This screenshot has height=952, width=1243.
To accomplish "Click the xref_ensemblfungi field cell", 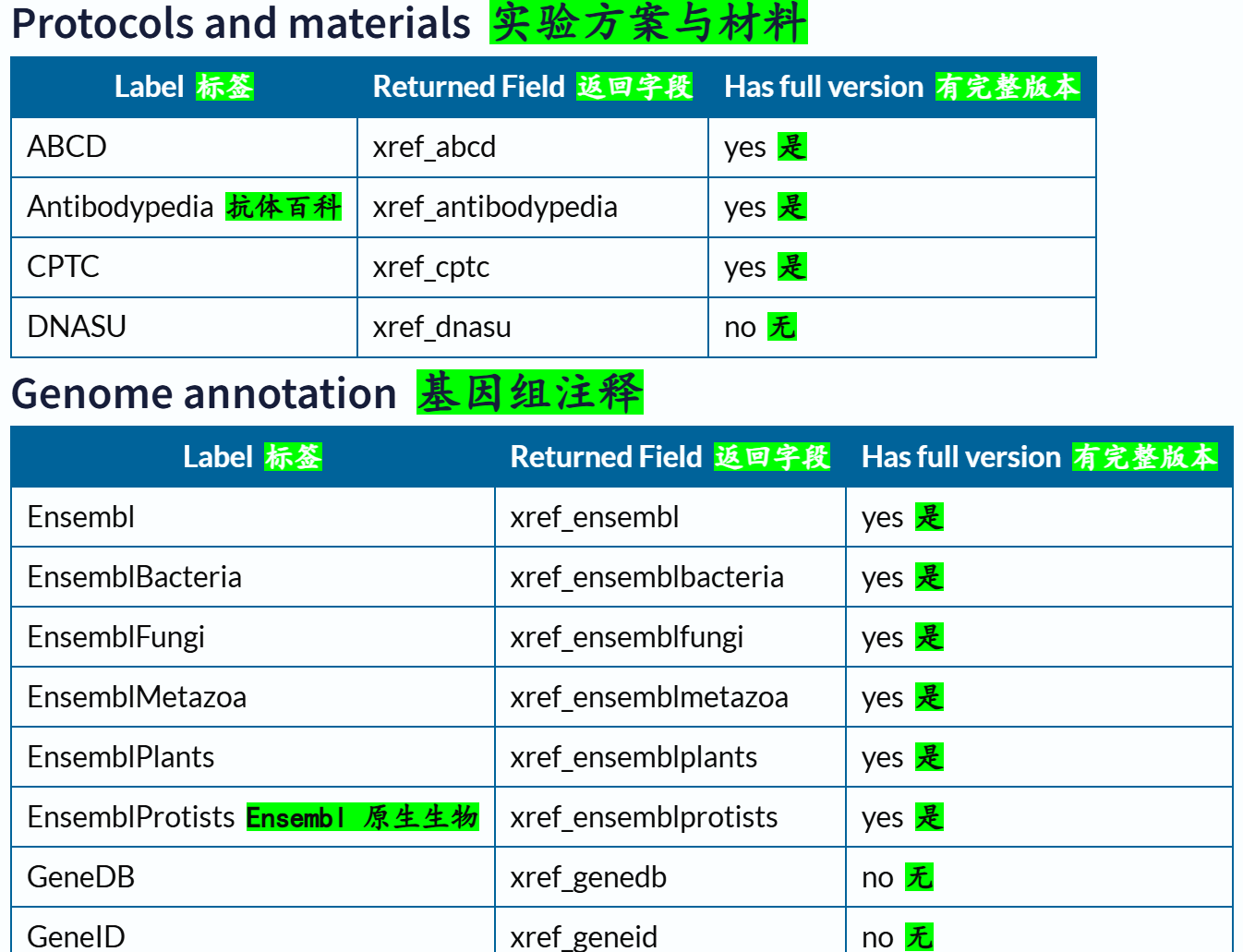I will 670,637.
